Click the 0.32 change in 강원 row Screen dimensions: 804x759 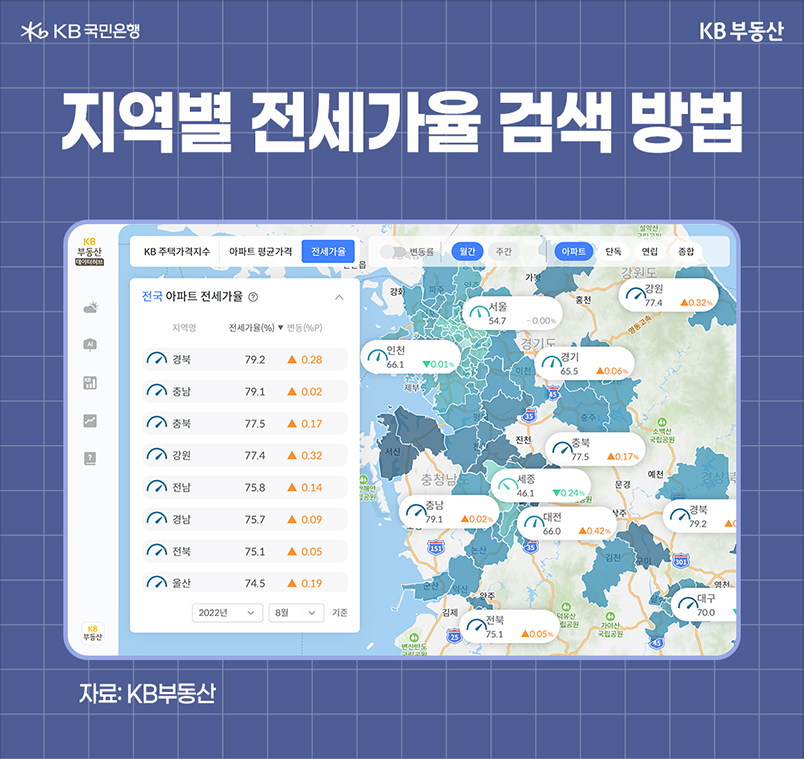(312, 455)
